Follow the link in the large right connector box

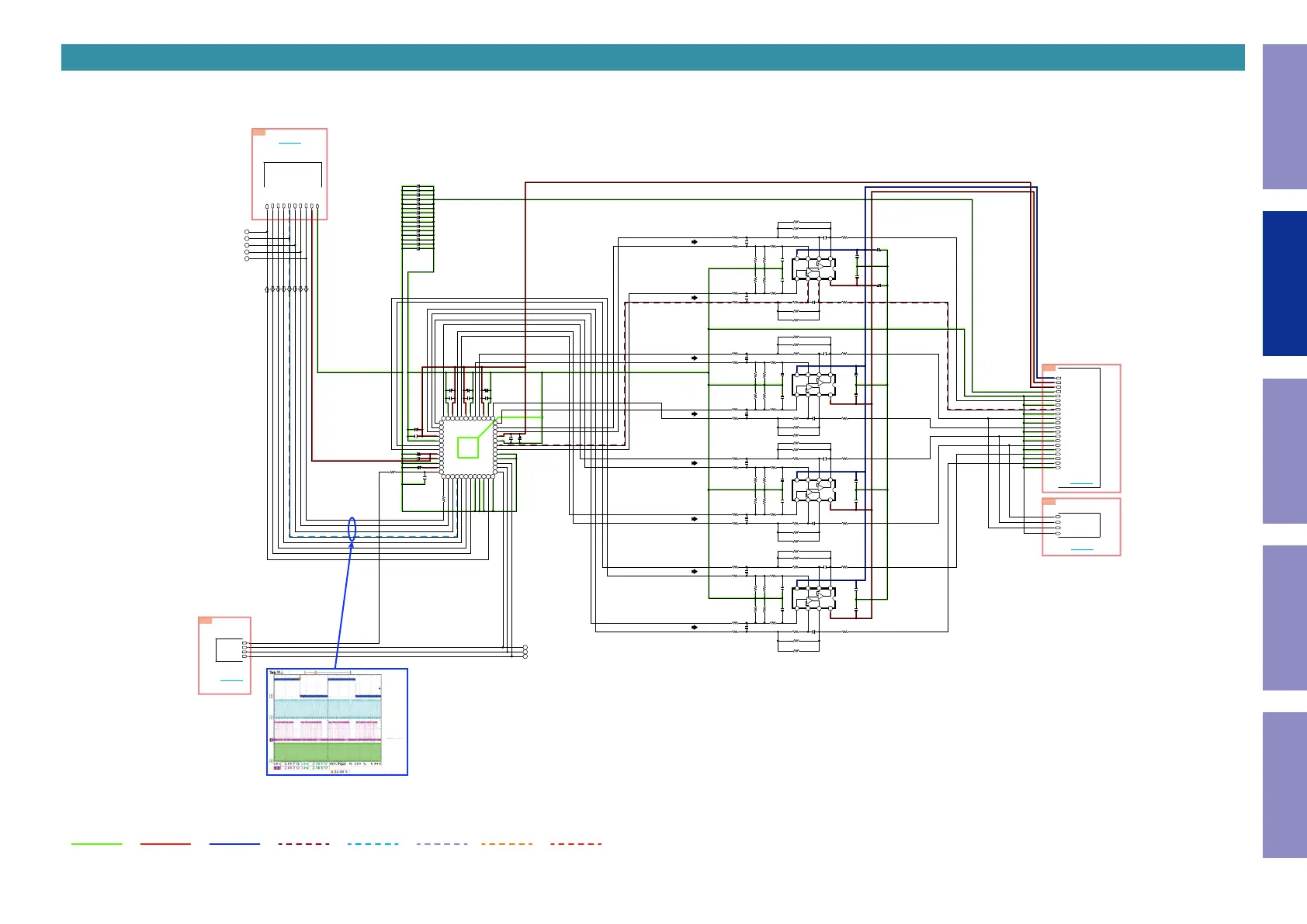[1081, 483]
